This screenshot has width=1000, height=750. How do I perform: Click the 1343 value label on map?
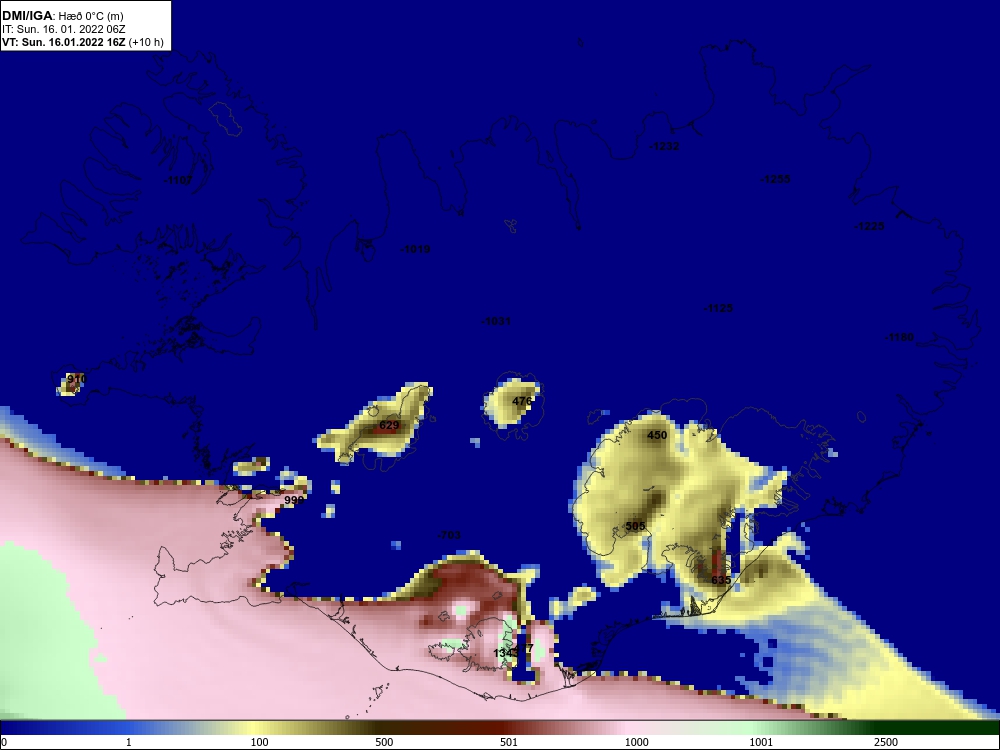[506, 654]
